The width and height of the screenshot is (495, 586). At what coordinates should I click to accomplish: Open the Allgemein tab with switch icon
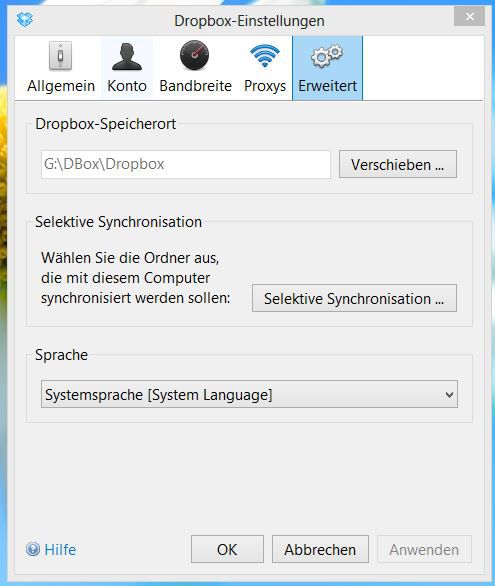pyautogui.click(x=61, y=68)
